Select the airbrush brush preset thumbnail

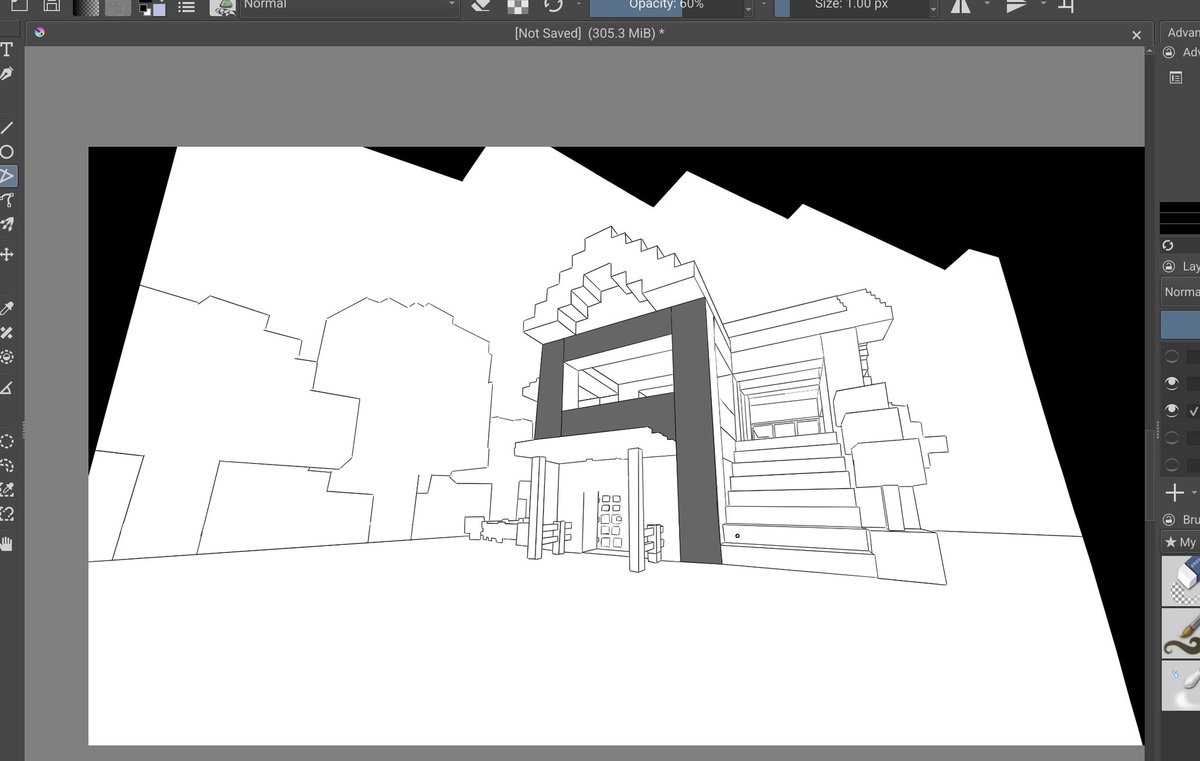click(x=1181, y=685)
